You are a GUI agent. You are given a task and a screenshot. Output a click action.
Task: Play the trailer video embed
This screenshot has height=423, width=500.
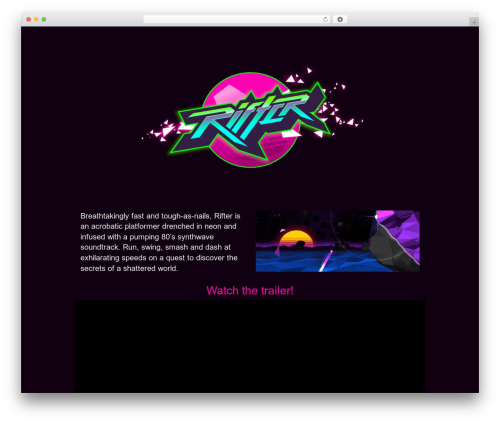(x=250, y=347)
